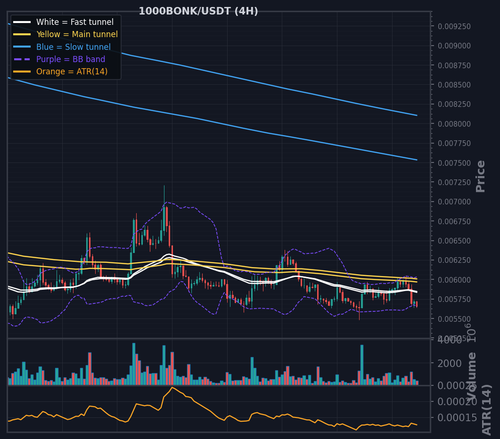Click the 0.006250 price axis label
Viewport: 500px width, 439px height.
[x=454, y=260]
